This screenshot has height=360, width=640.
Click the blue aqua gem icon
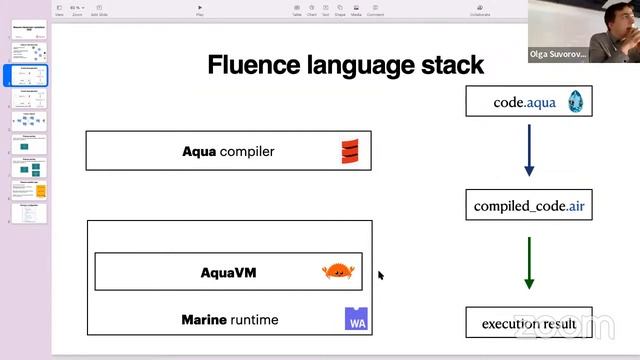[576, 102]
